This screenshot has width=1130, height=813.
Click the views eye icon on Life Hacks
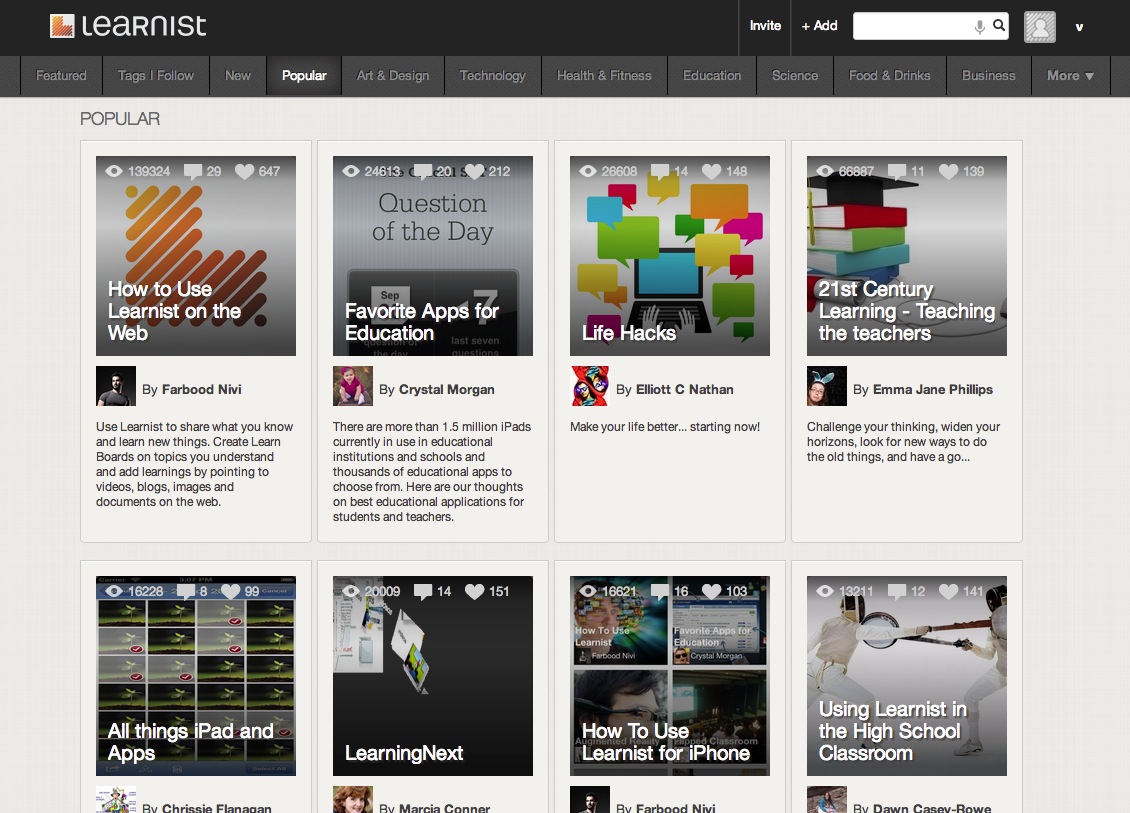(588, 172)
